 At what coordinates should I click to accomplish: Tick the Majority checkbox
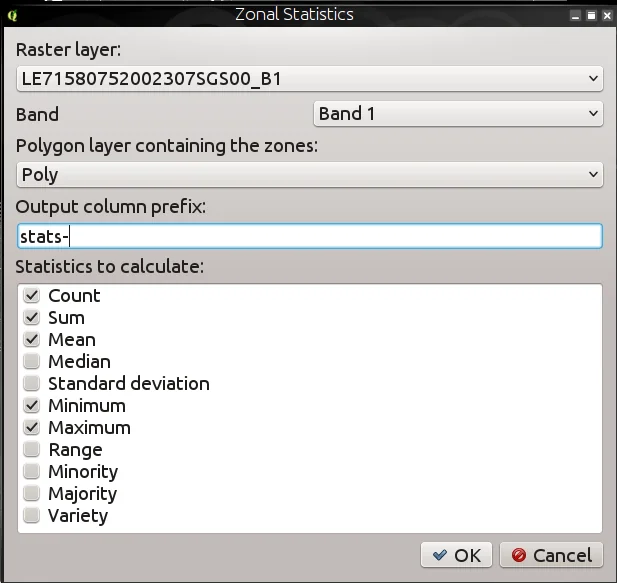(x=32, y=494)
